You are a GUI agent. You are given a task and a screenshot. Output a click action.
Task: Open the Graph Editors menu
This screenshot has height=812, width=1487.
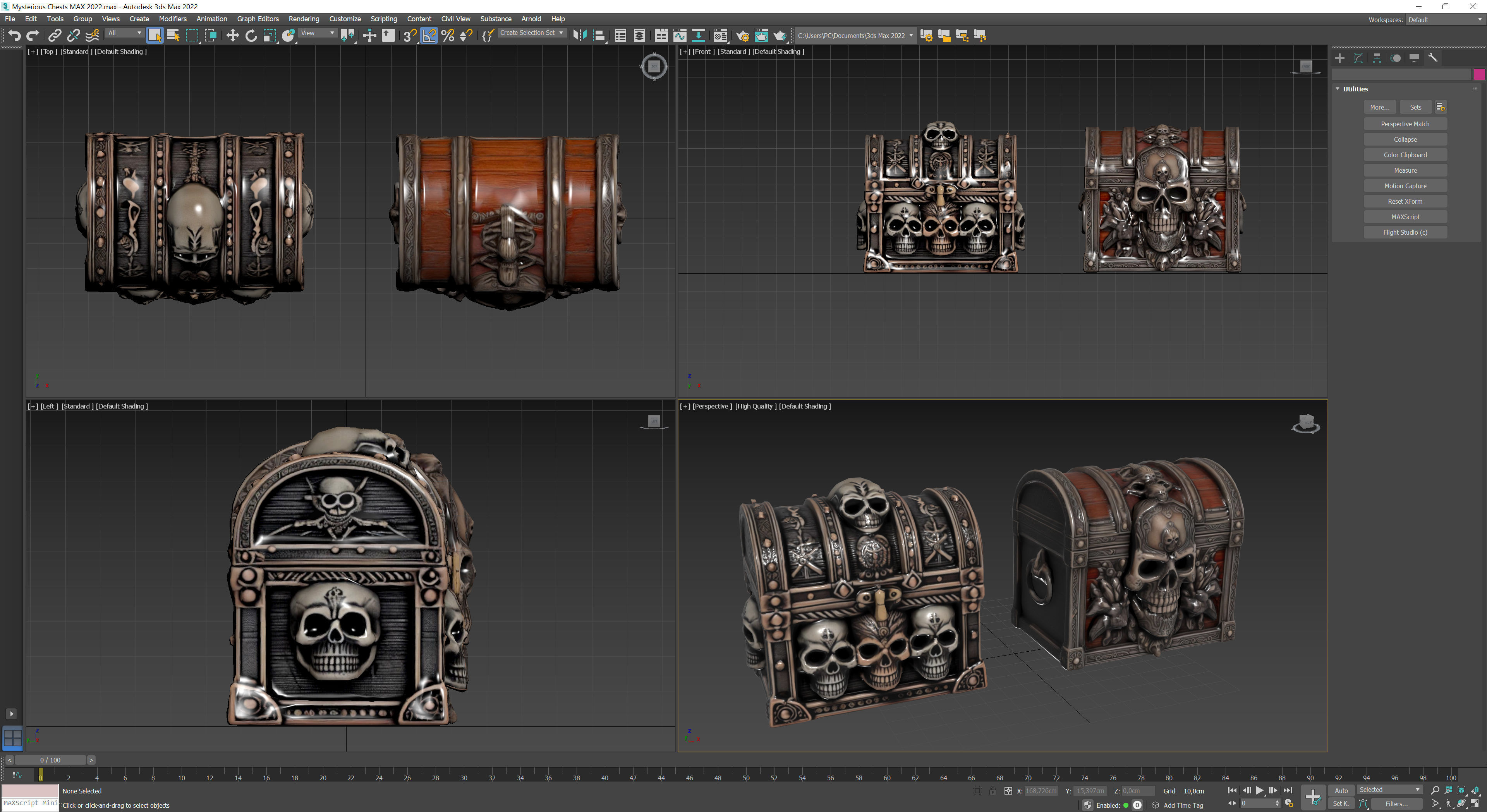258,19
